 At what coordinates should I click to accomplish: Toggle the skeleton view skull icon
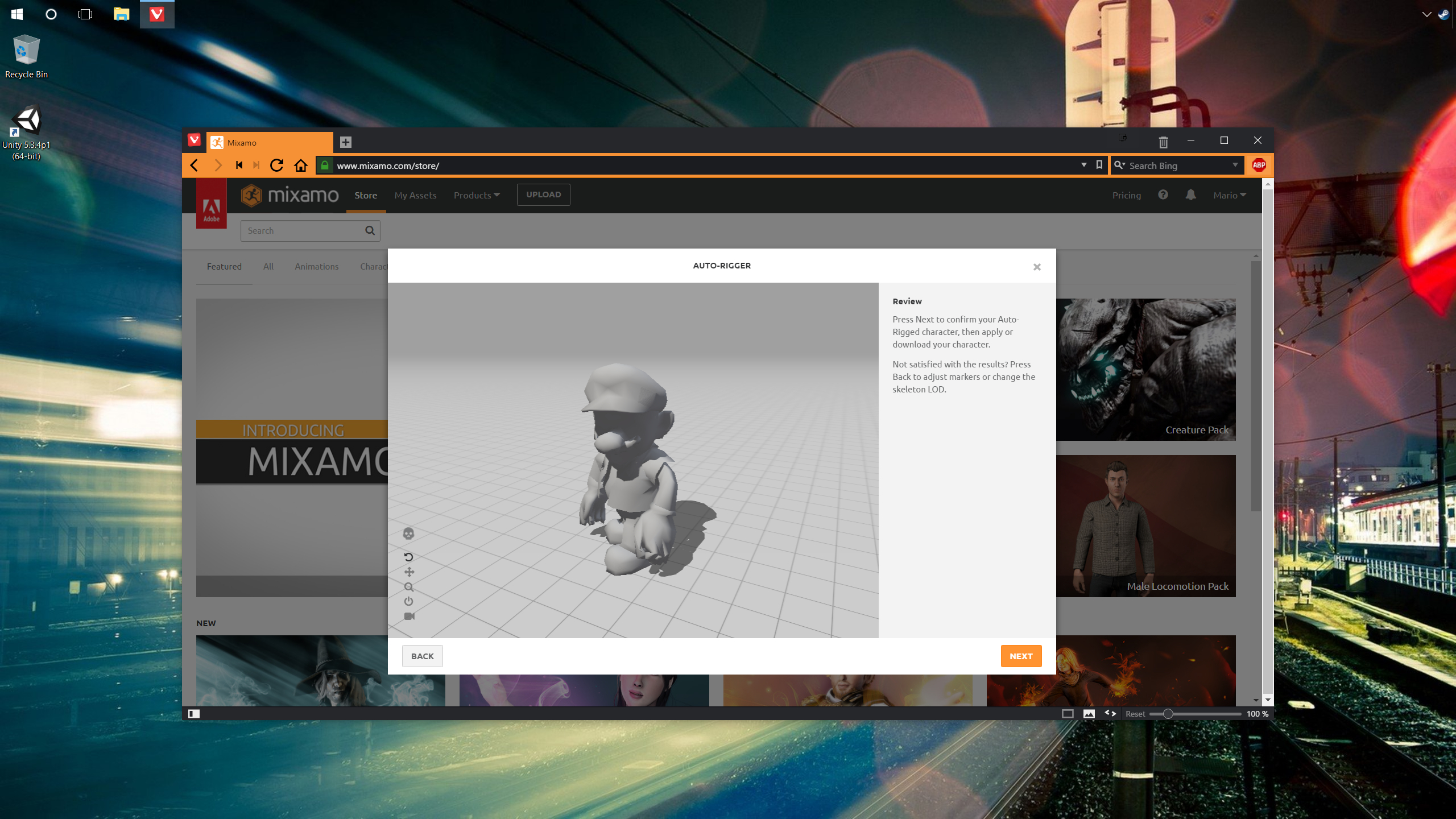coord(408,533)
